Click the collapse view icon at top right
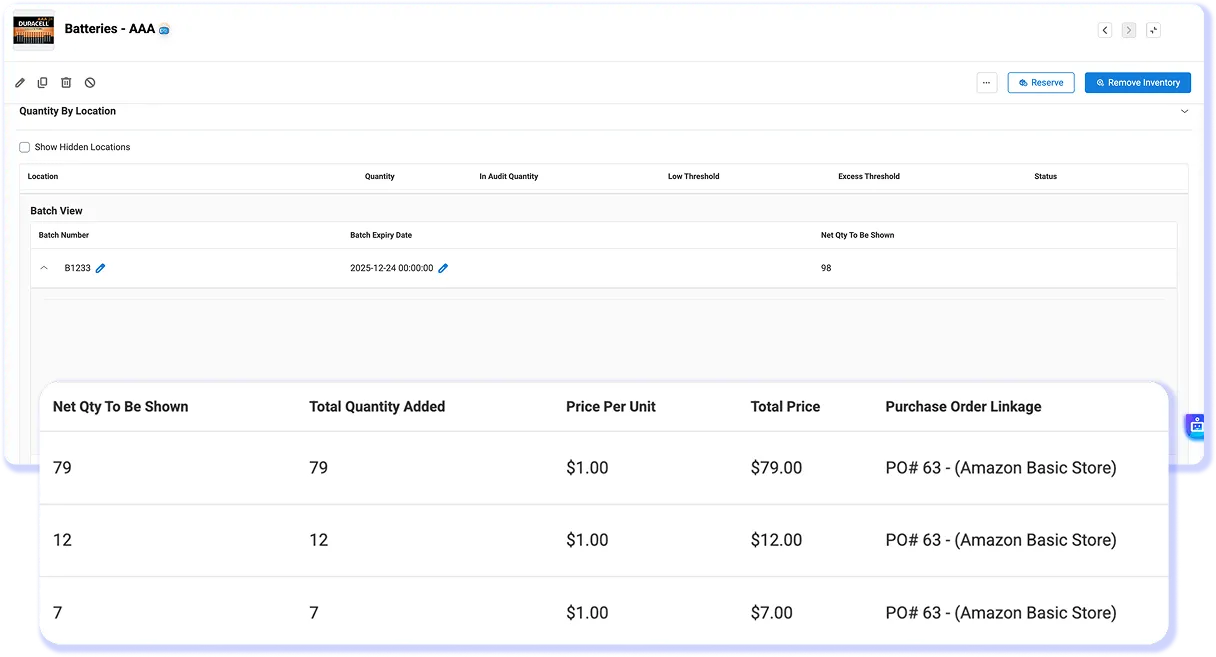The width and height of the screenshot is (1216, 657). 1153,30
